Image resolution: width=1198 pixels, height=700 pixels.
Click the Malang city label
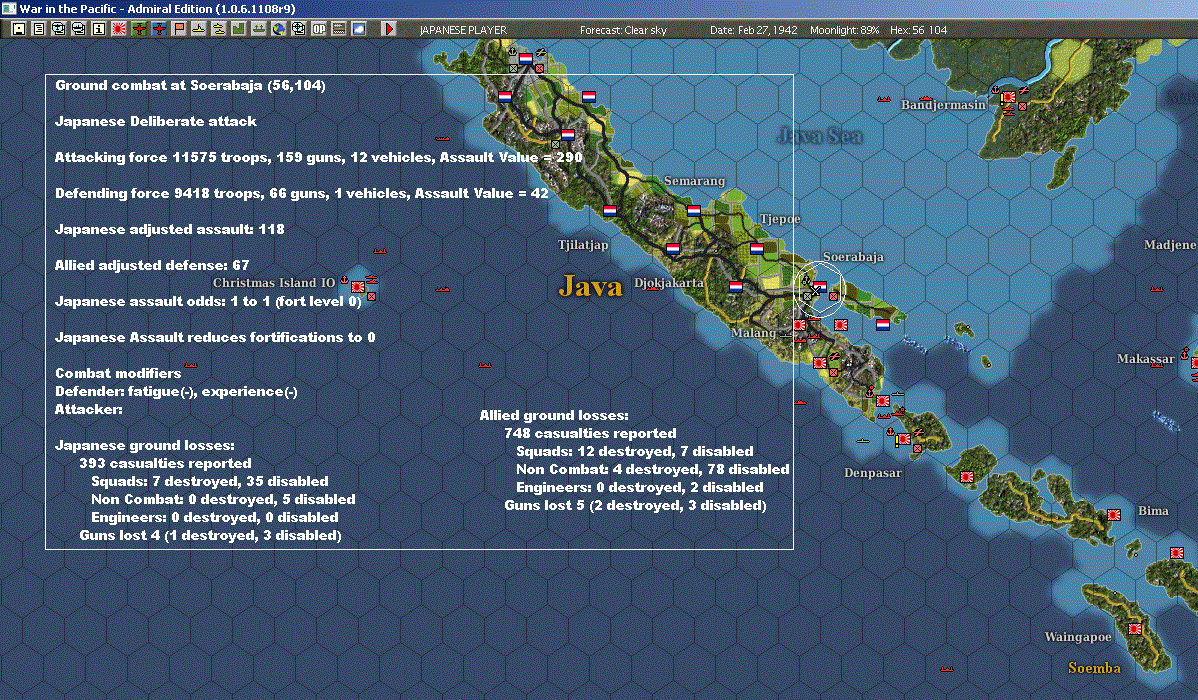pos(753,332)
